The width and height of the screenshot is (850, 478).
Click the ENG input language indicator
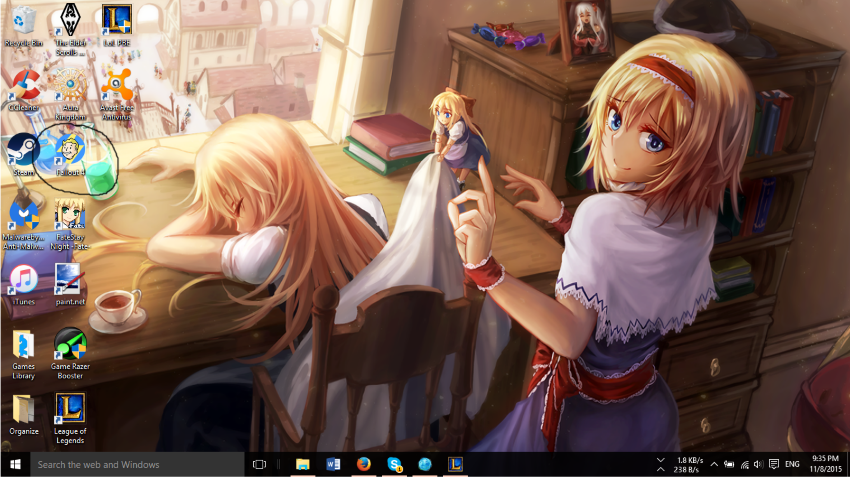[x=792, y=464]
